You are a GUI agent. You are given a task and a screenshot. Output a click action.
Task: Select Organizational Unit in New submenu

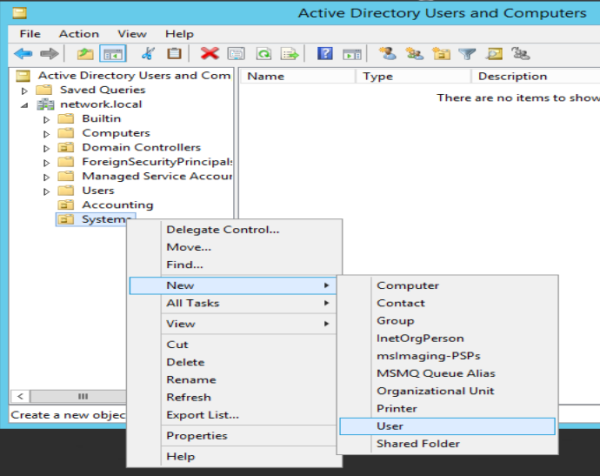click(x=447, y=391)
